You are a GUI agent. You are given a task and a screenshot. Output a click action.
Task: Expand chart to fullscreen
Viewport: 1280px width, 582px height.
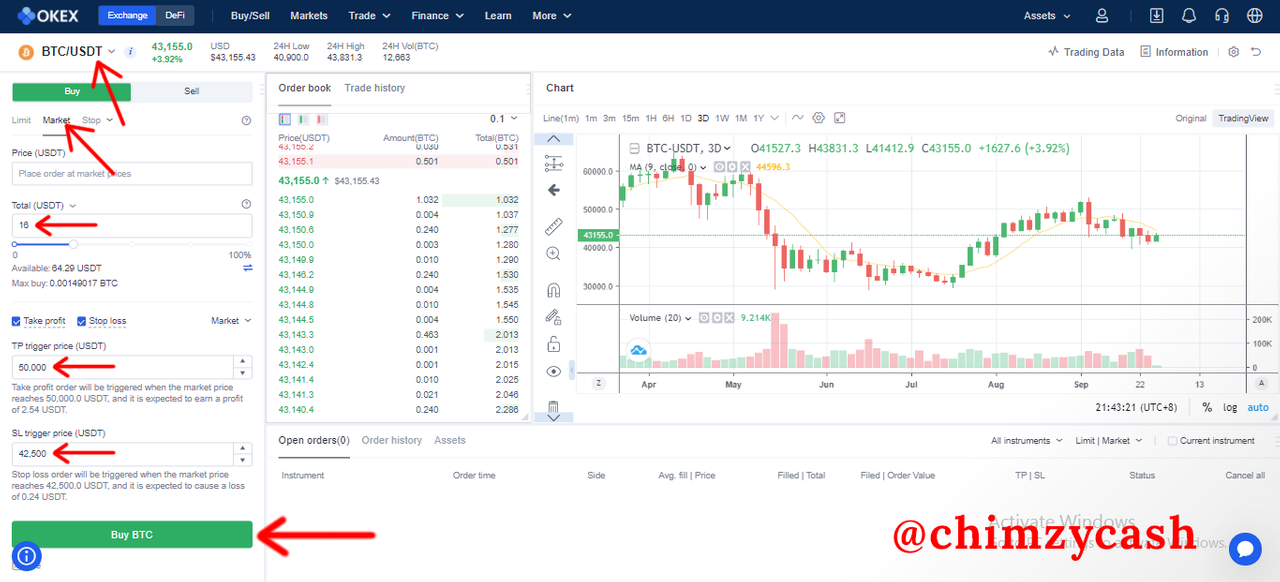tap(839, 118)
